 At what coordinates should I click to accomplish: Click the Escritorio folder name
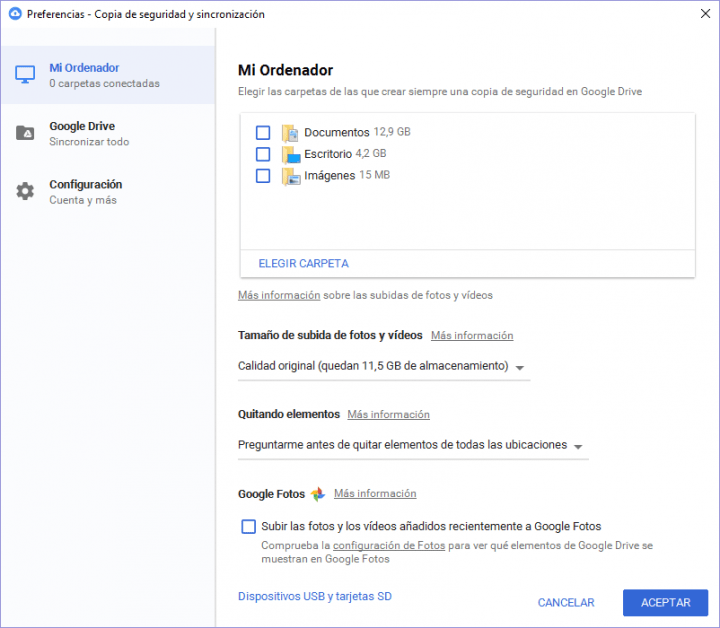coord(328,154)
